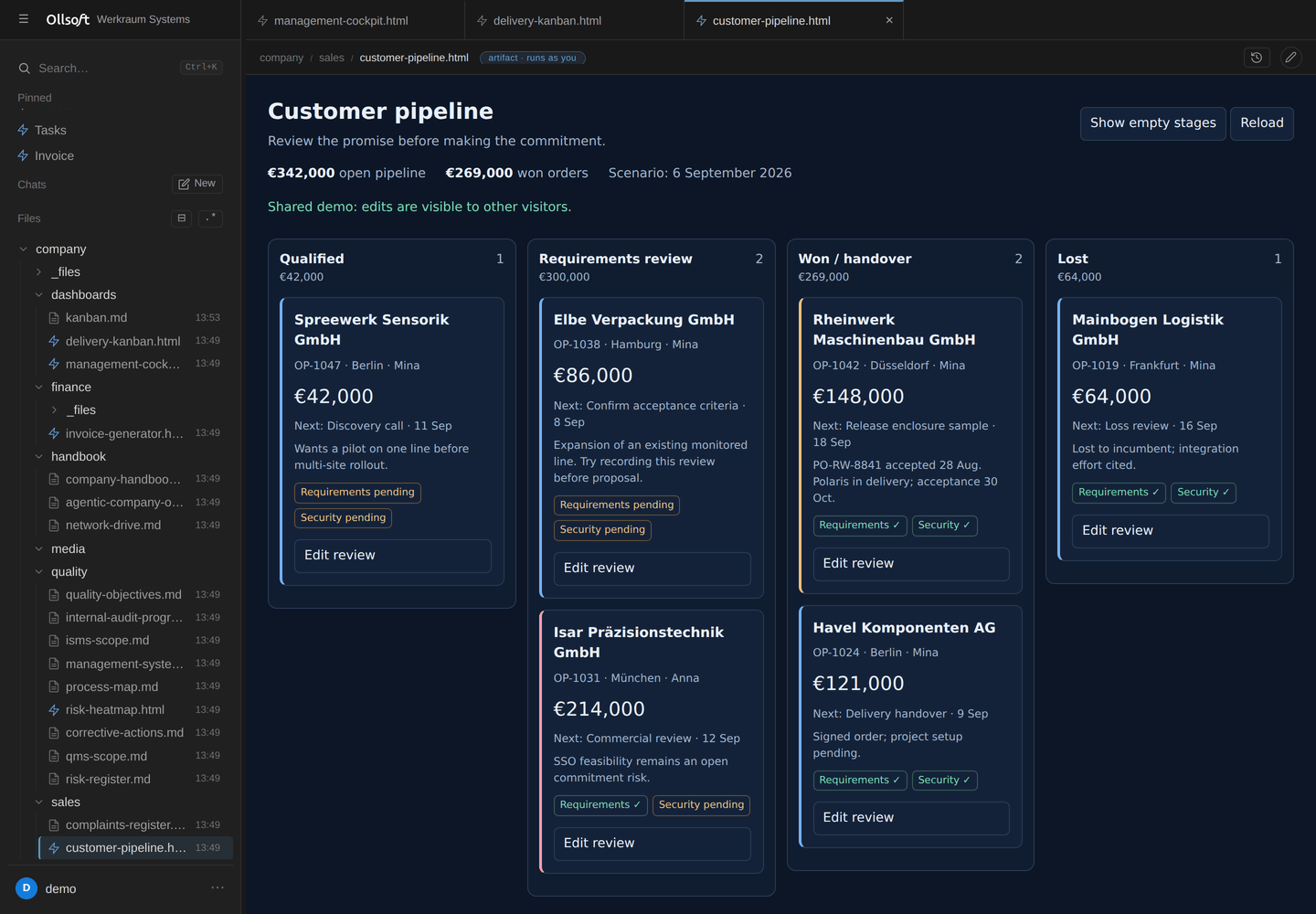The width and height of the screenshot is (1316, 914).
Task: Click Requirements pending tag on Elbe card
Action: pos(617,505)
